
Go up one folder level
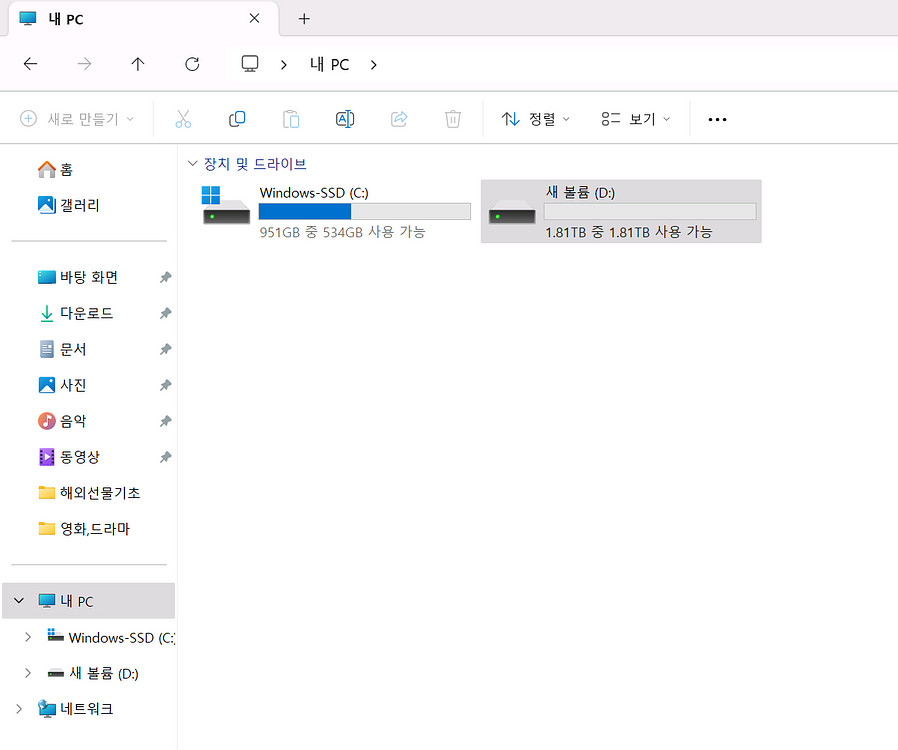point(138,64)
